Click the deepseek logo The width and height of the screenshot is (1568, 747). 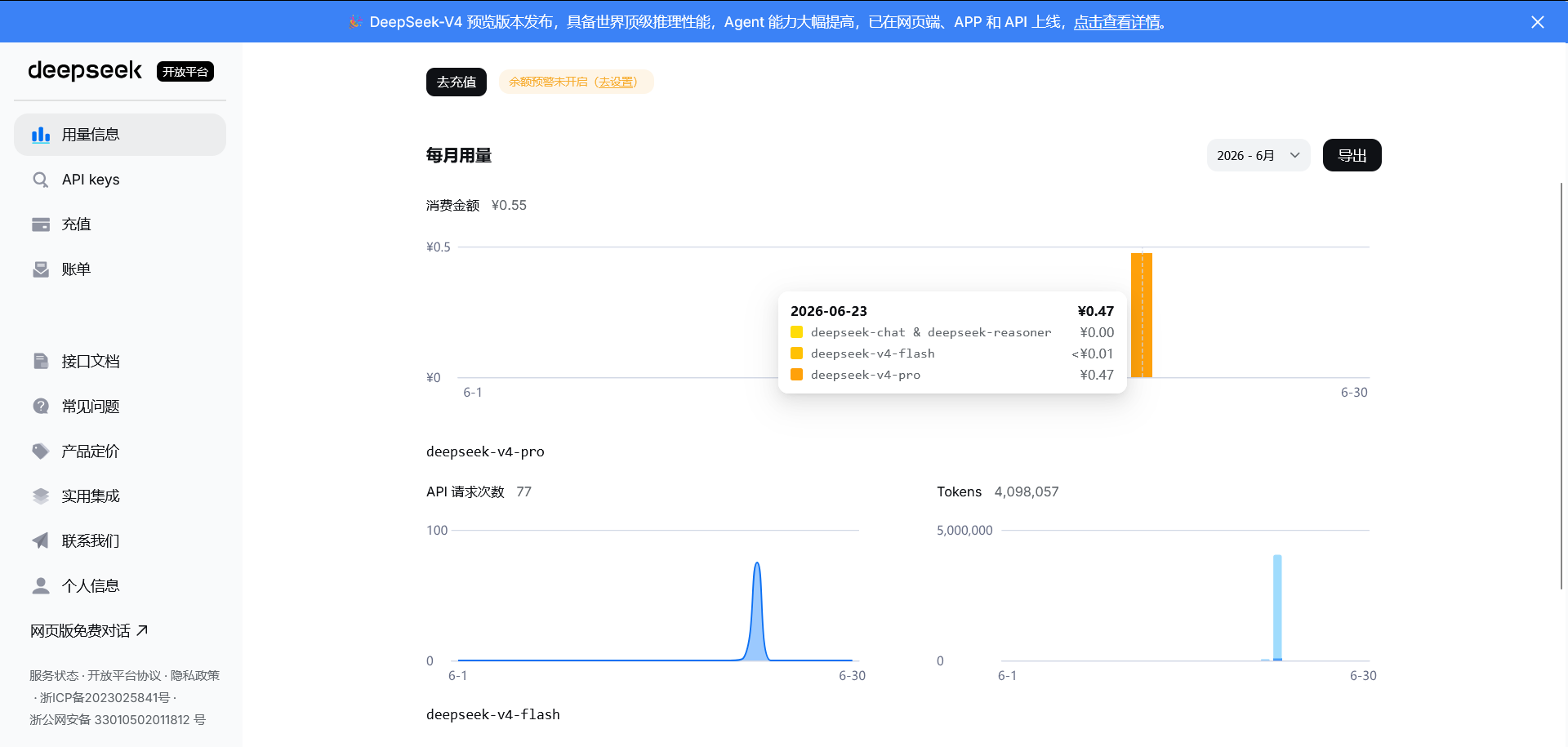pyautogui.click(x=85, y=71)
